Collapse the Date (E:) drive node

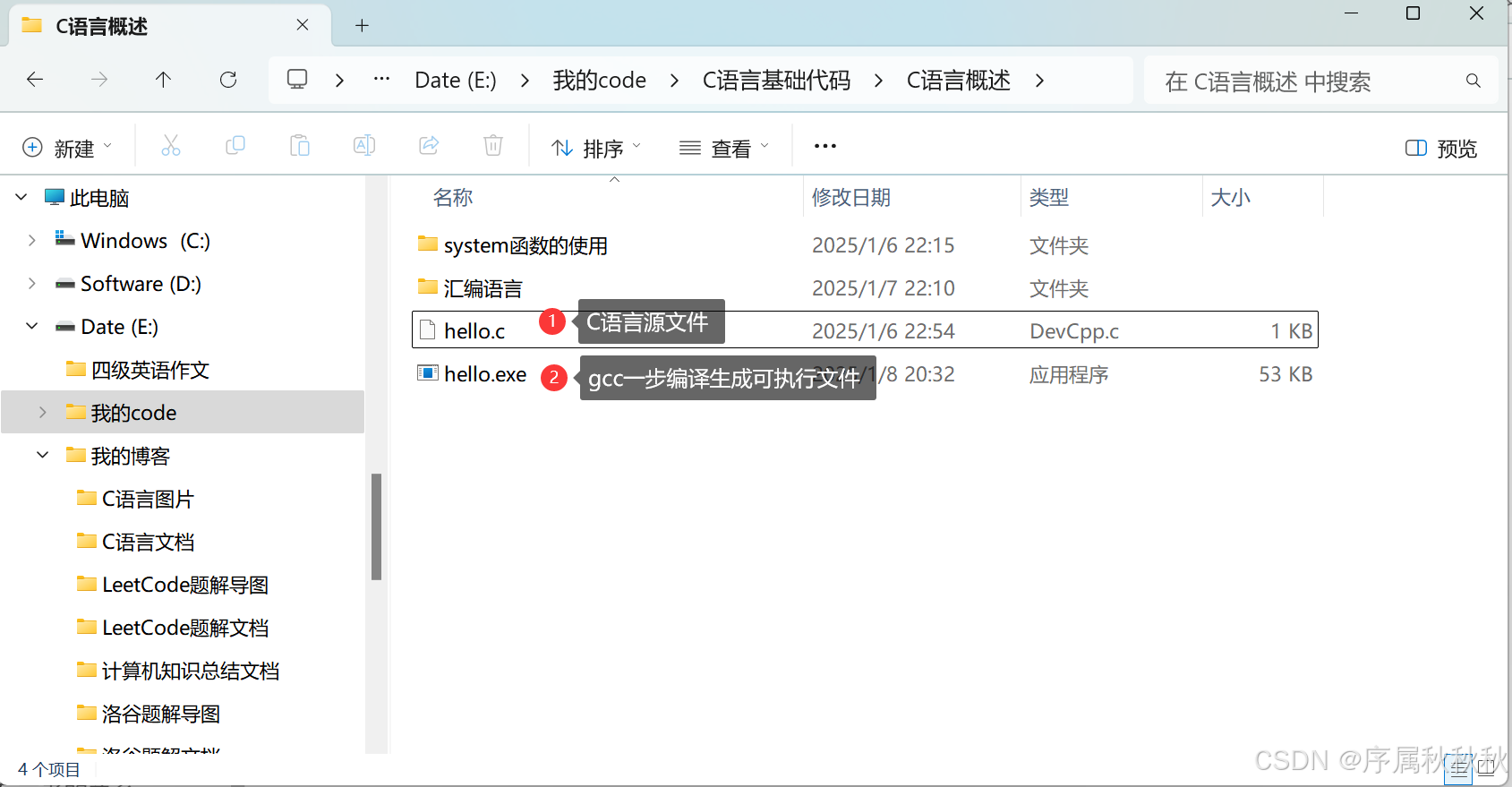pos(32,326)
